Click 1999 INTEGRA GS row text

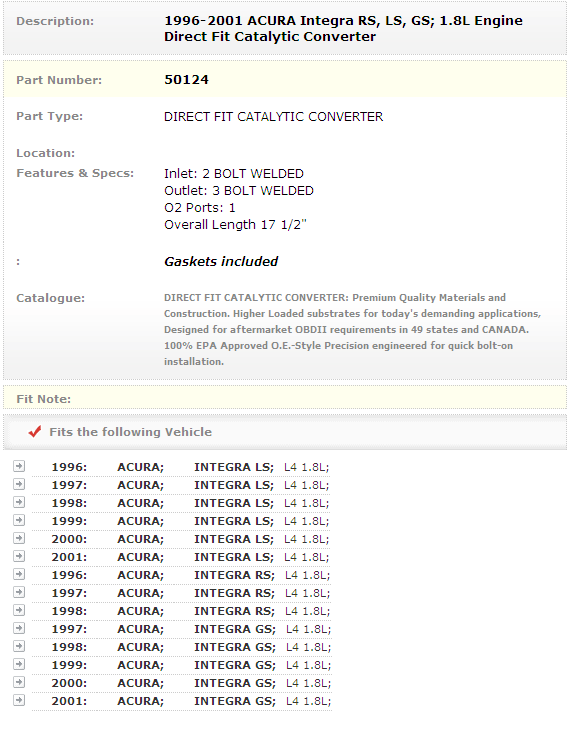coord(191,665)
